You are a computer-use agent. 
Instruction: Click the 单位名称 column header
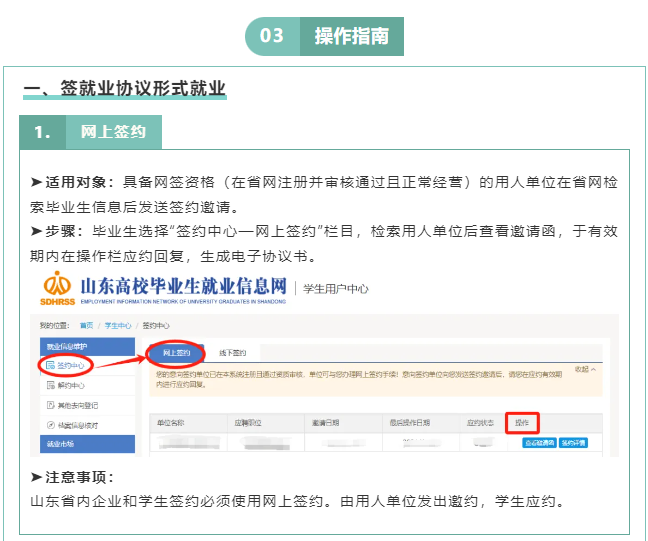[170, 423]
